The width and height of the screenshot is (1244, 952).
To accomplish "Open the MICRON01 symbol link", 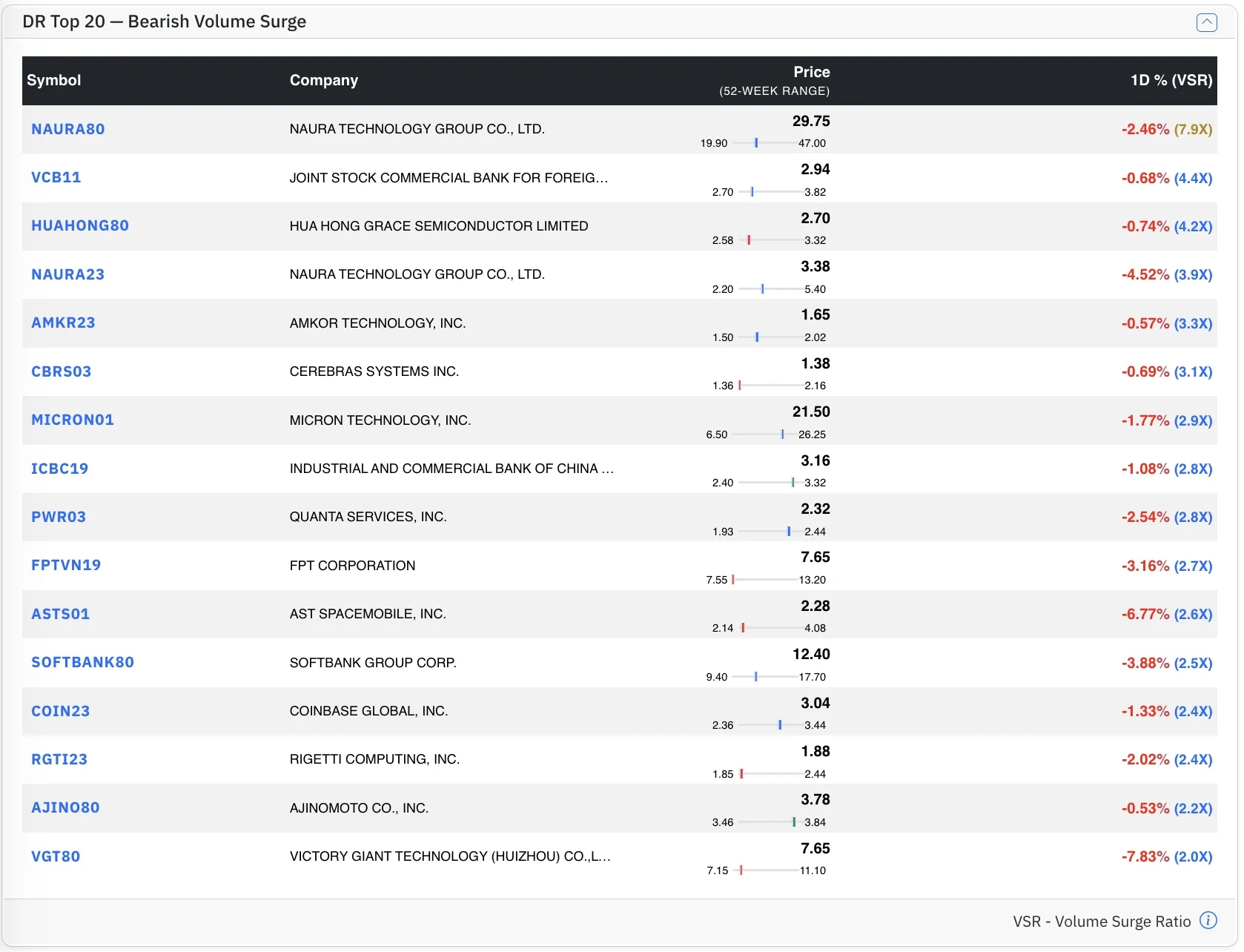I will [x=73, y=420].
